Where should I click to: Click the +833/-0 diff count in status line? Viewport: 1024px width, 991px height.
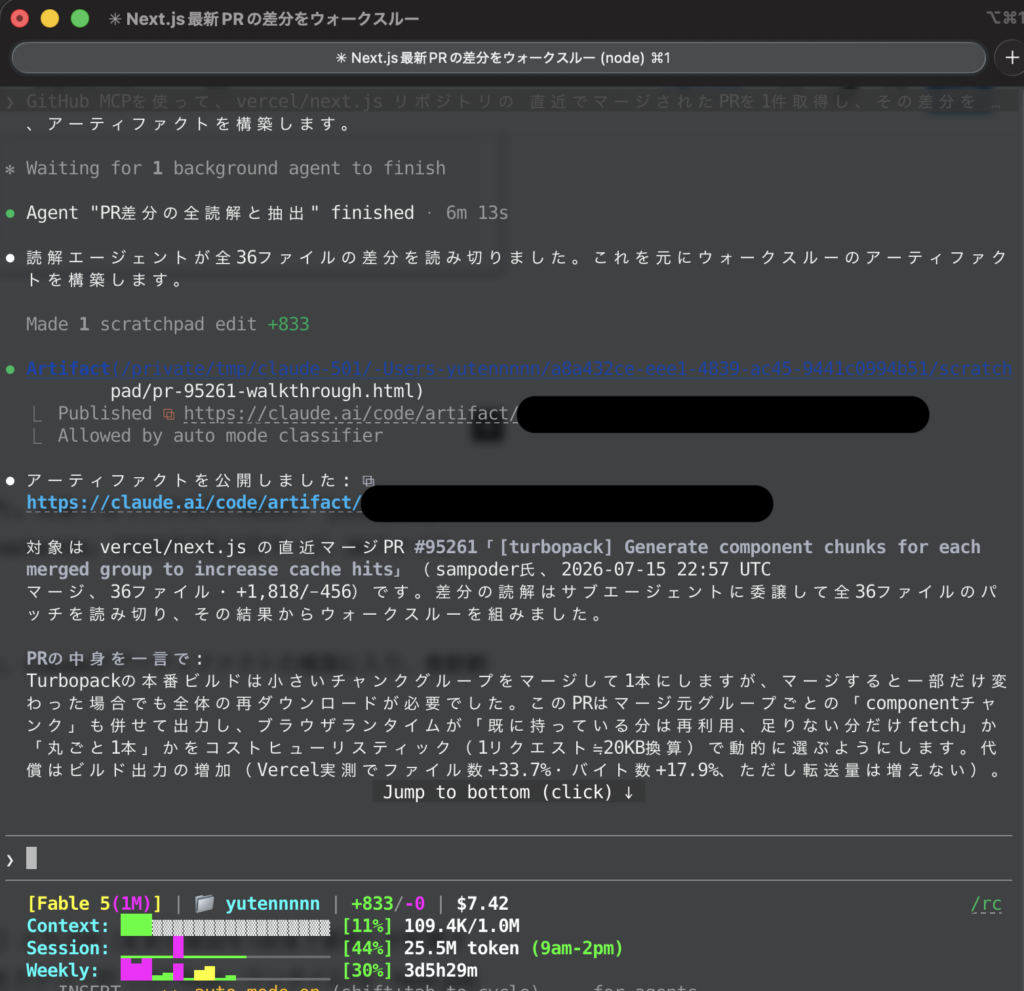[388, 903]
